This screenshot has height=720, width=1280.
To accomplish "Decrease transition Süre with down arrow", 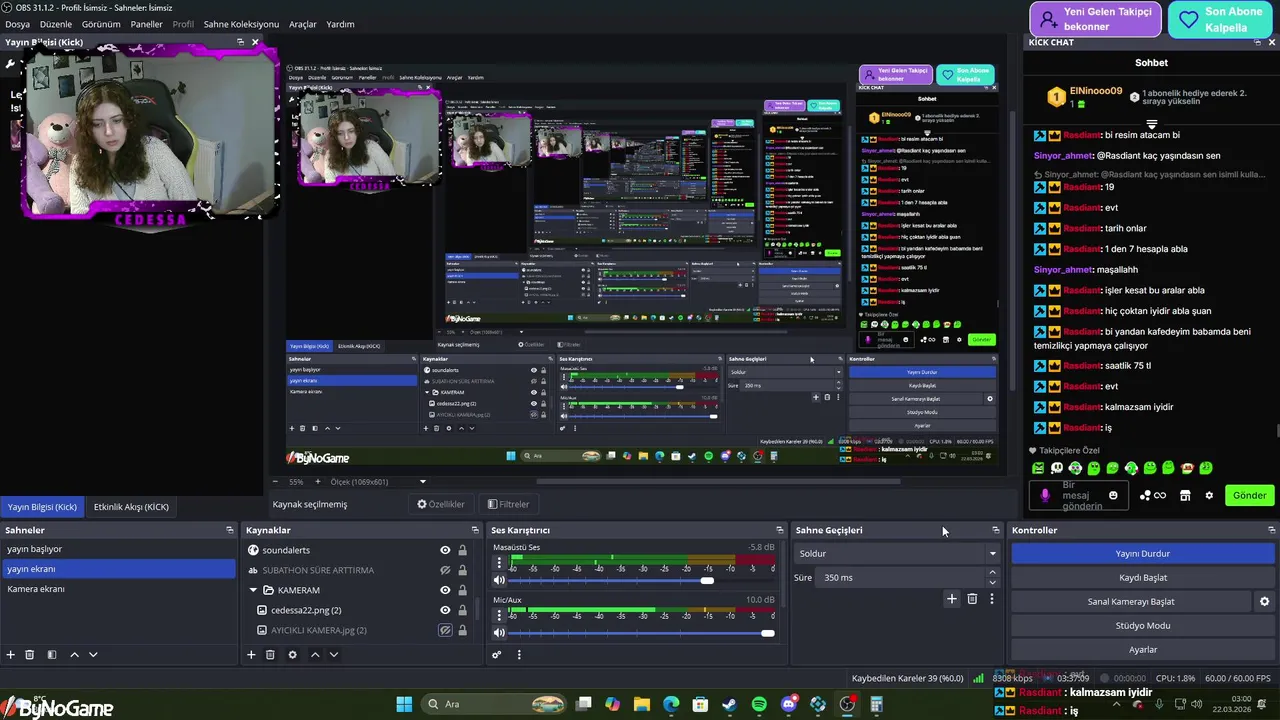I will (992, 582).
